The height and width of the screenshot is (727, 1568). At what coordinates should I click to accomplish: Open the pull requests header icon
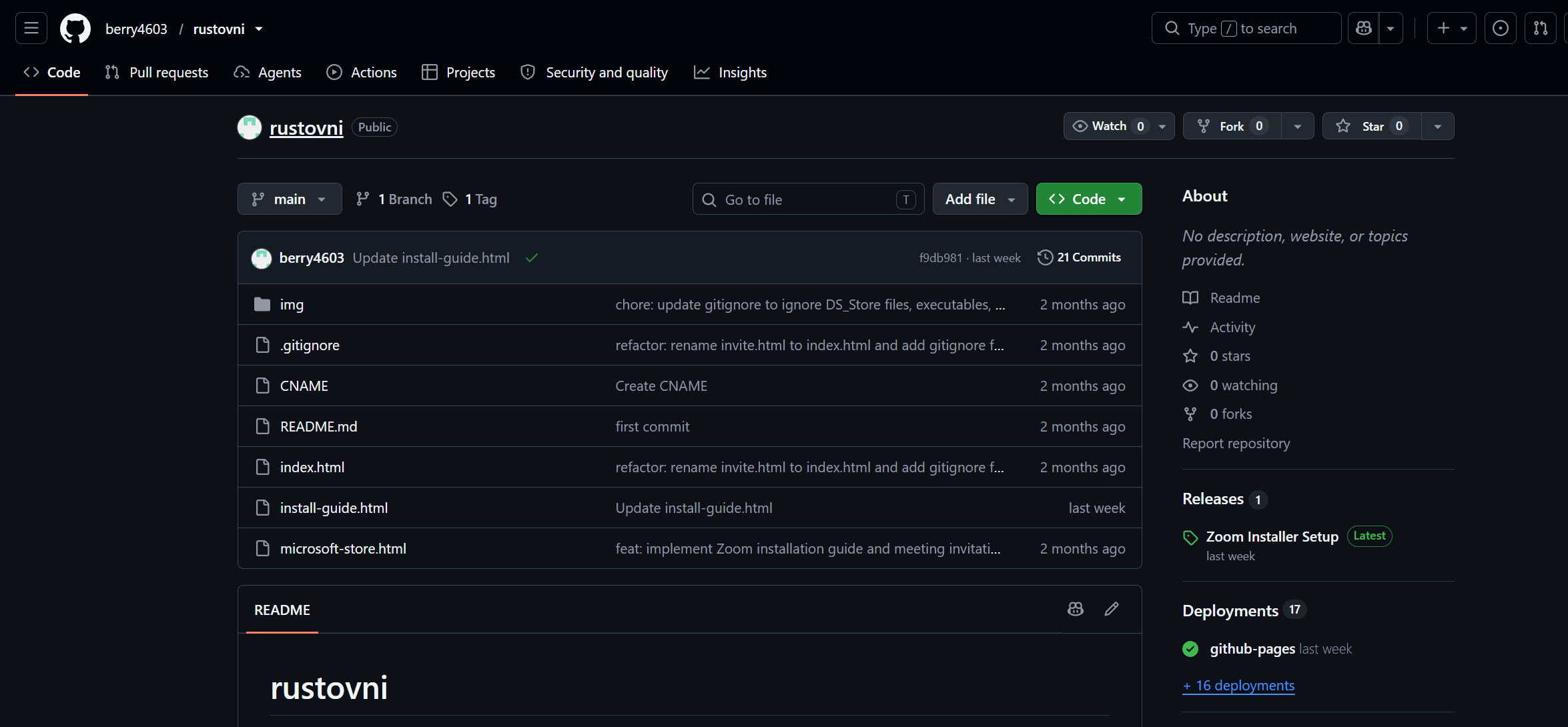coord(1541,28)
